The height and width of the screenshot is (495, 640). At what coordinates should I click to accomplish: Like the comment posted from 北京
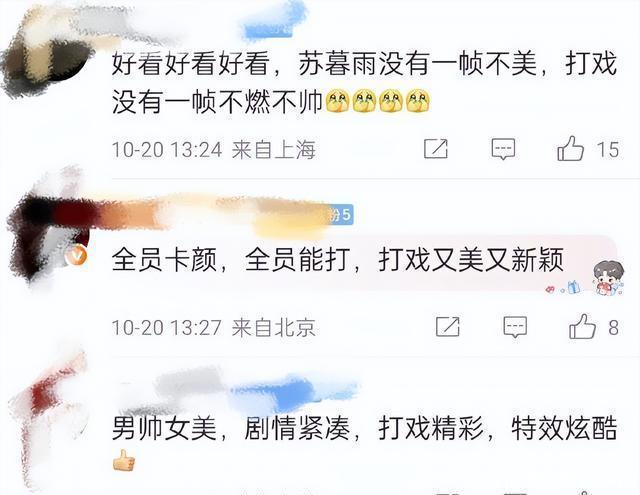click(582, 326)
